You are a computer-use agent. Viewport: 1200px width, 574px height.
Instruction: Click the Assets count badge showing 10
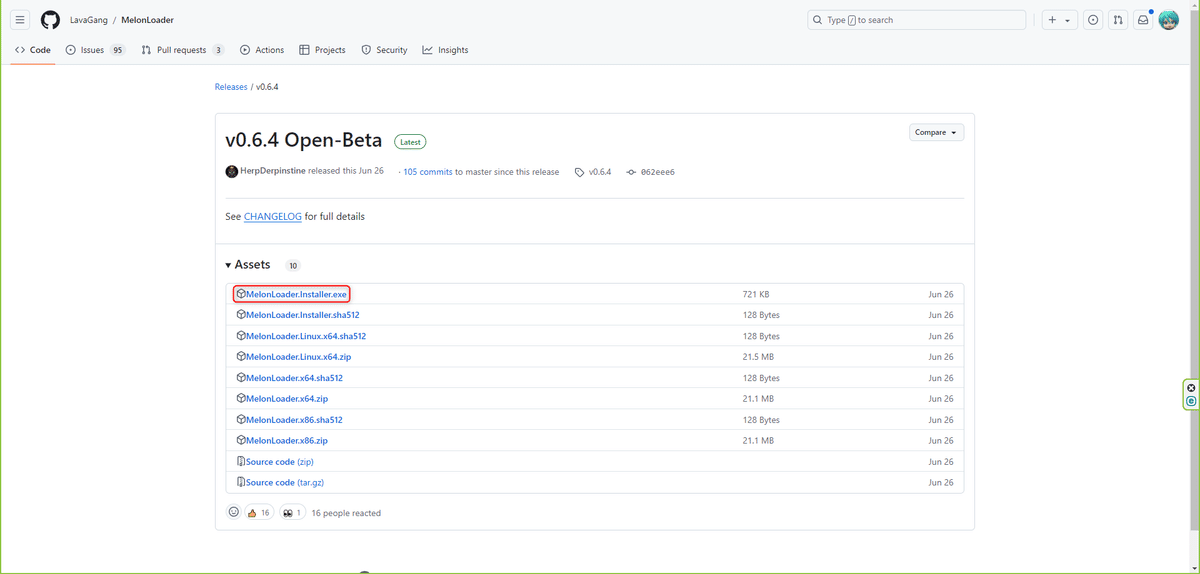tap(293, 266)
